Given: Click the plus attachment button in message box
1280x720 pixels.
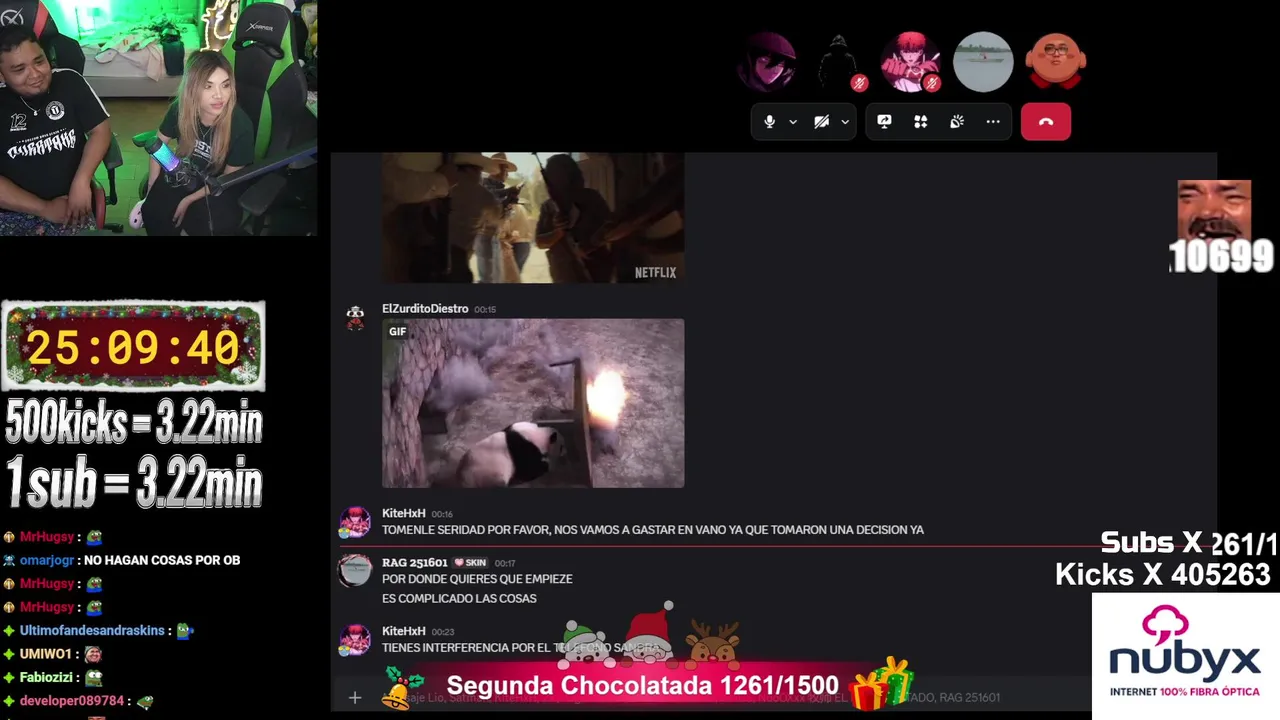Looking at the screenshot, I should point(355,697).
